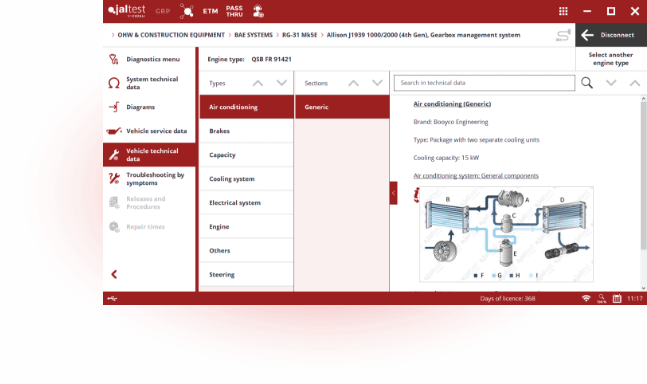
Task: Move up in Types list
Action: pyautogui.click(x=258, y=83)
